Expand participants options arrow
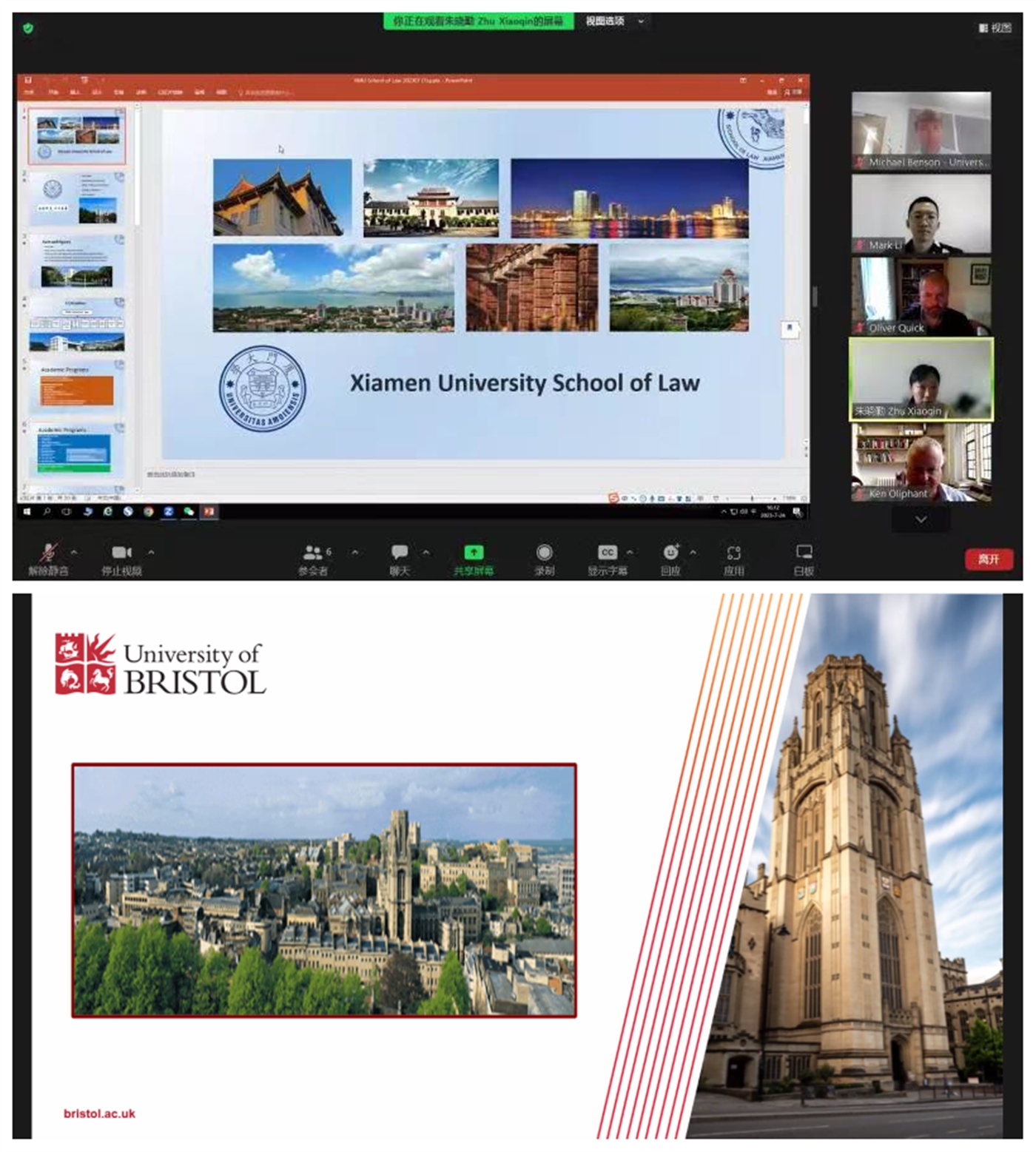This screenshot has height=1152, width=1036. click(x=354, y=552)
